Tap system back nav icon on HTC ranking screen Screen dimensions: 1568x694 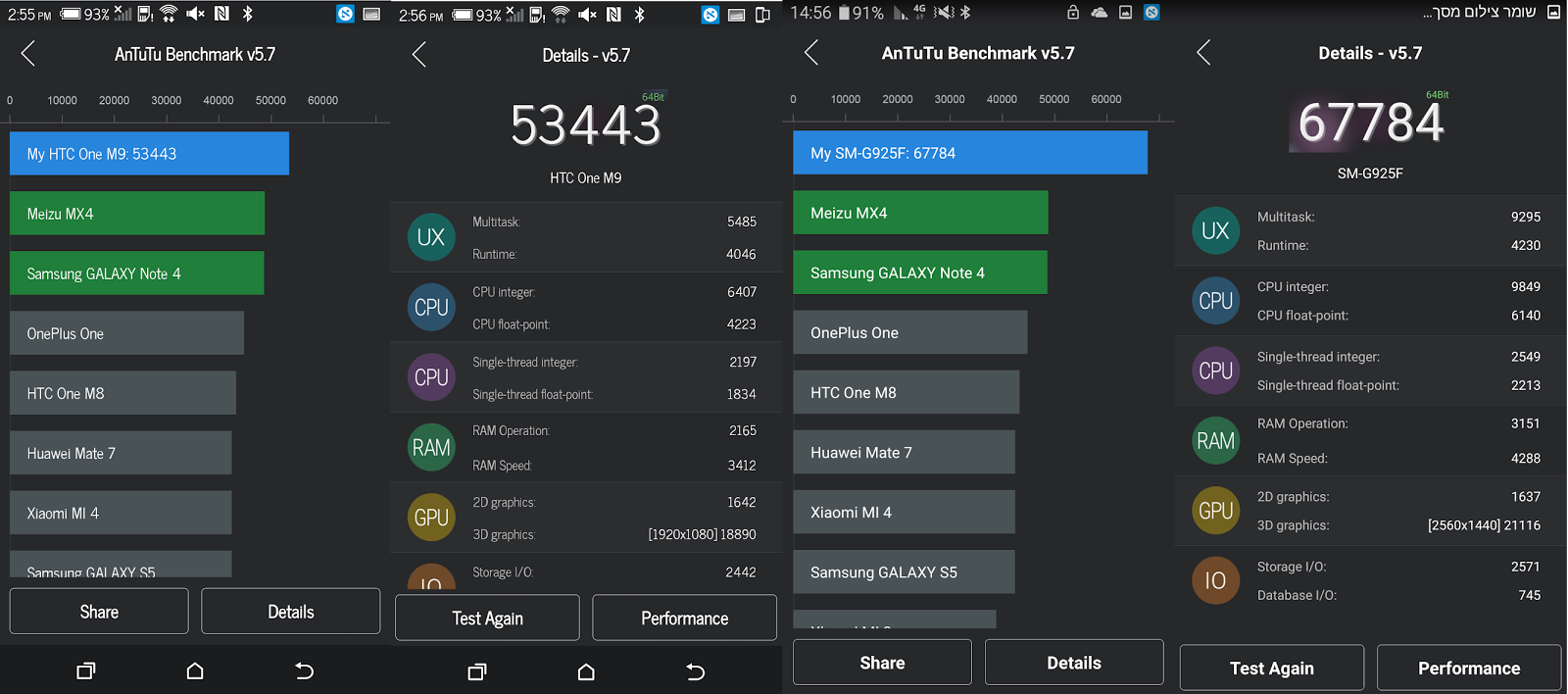tap(304, 671)
